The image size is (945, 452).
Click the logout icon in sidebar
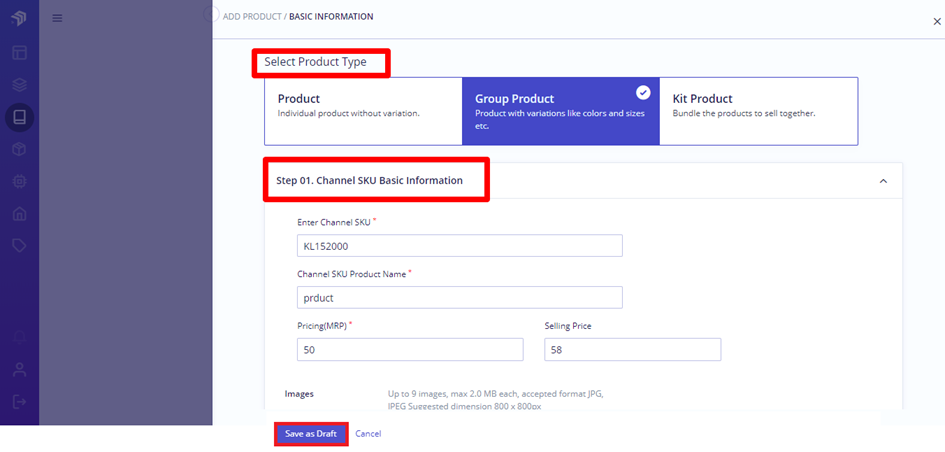tap(19, 401)
